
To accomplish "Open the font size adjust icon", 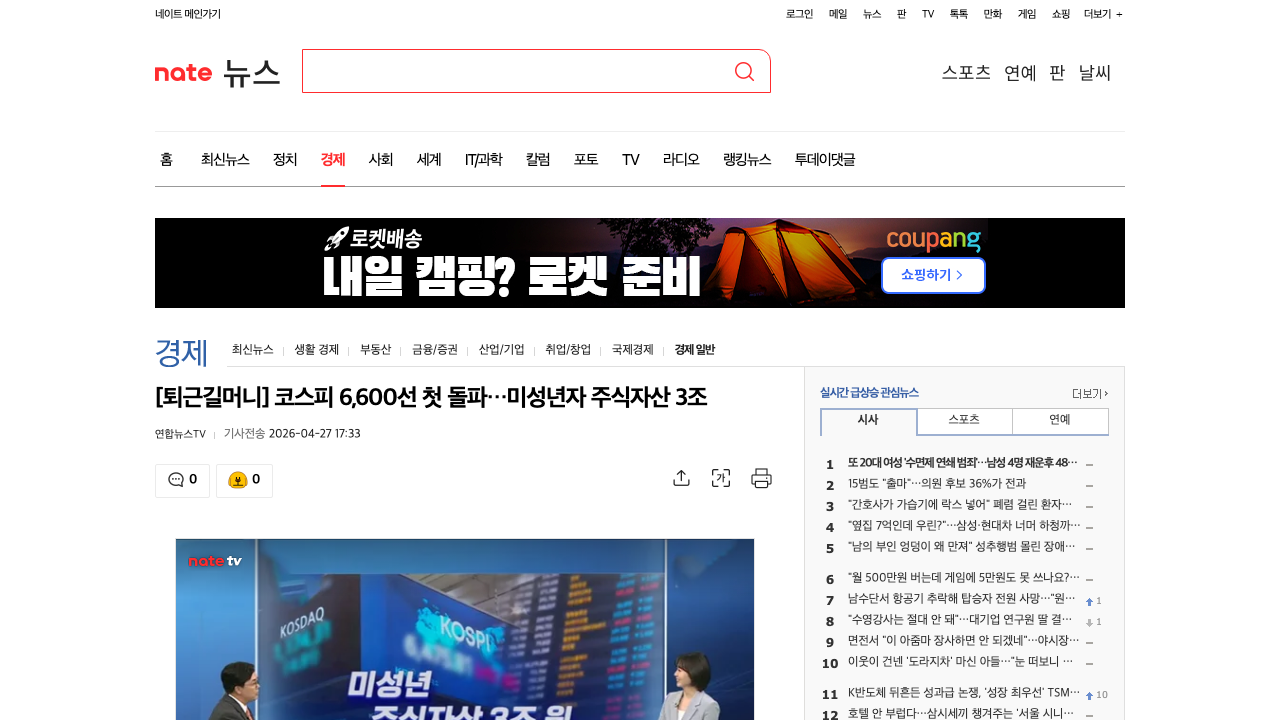I will pyautogui.click(x=721, y=478).
